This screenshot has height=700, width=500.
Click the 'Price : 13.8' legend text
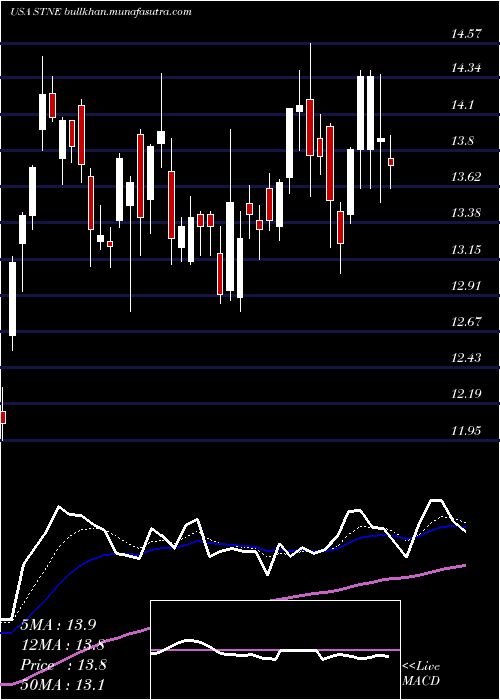[63, 665]
